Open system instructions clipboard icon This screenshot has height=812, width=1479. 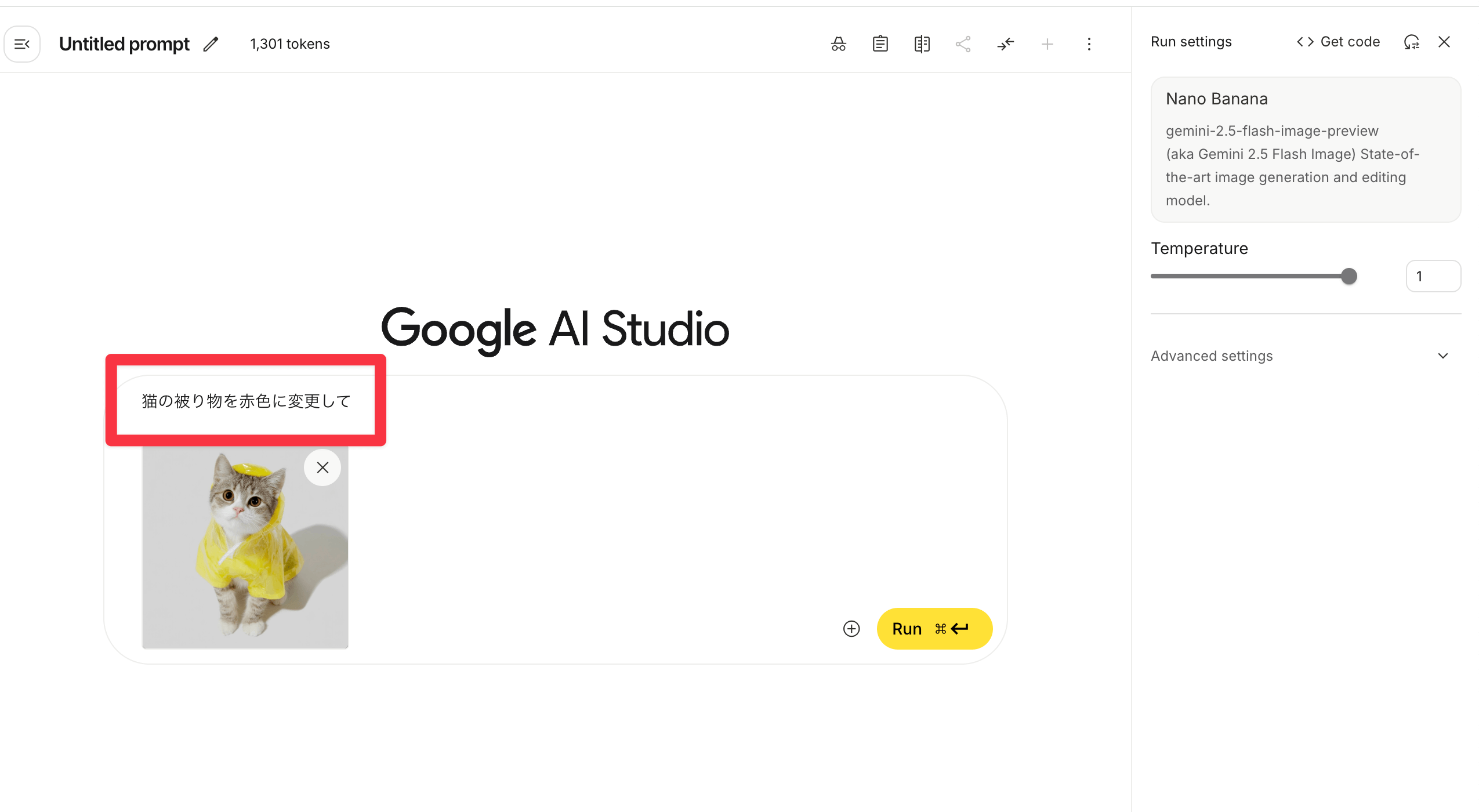(x=880, y=44)
